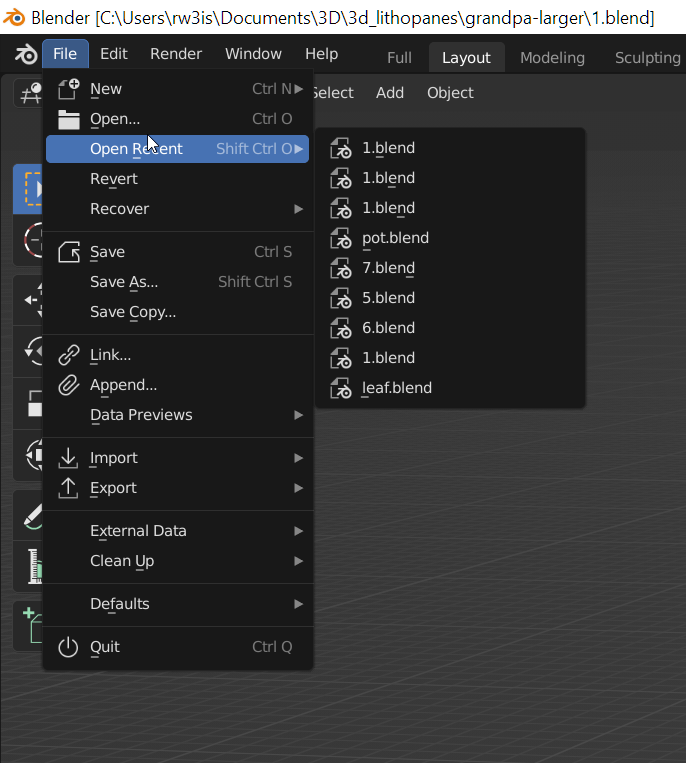Choose Save Copy... menu entry
This screenshot has width=686, height=763.
[178, 312]
